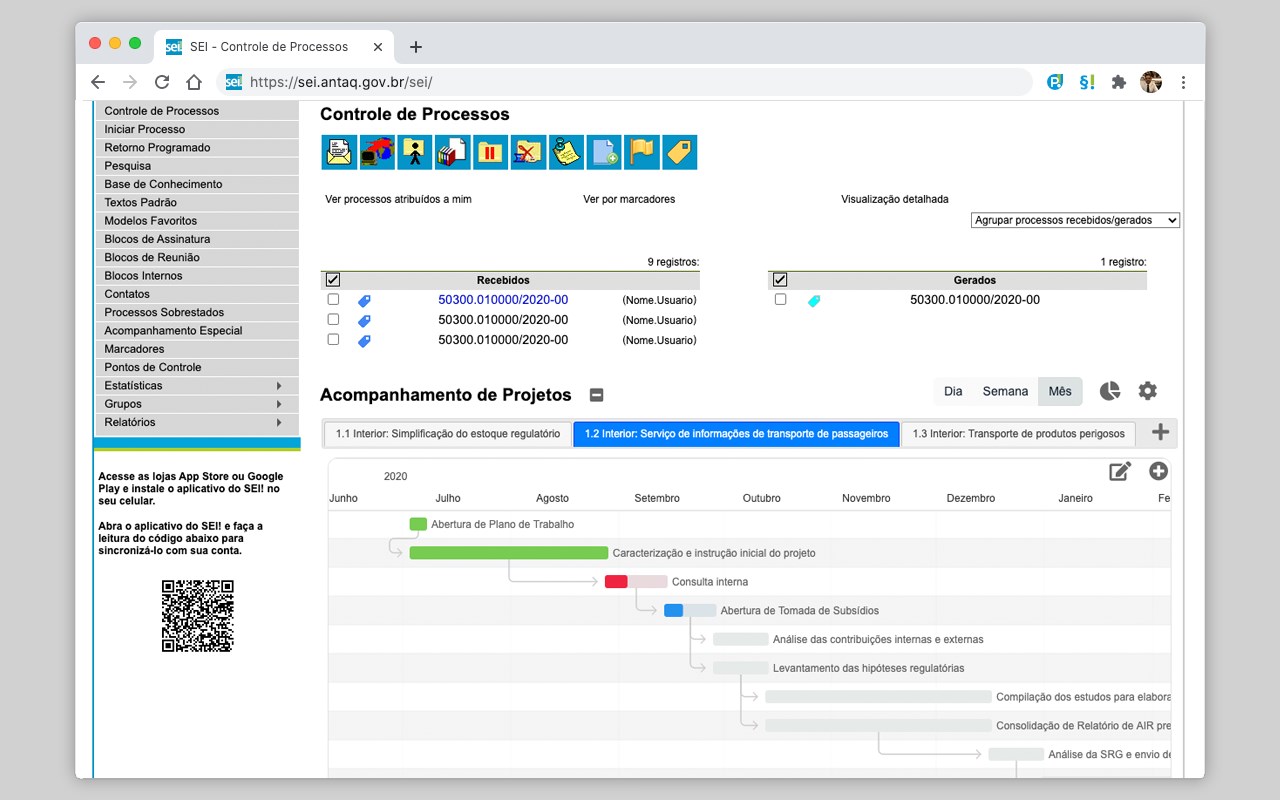
Task: Click Ver processos atribuídos a mim link
Action: tap(398, 199)
